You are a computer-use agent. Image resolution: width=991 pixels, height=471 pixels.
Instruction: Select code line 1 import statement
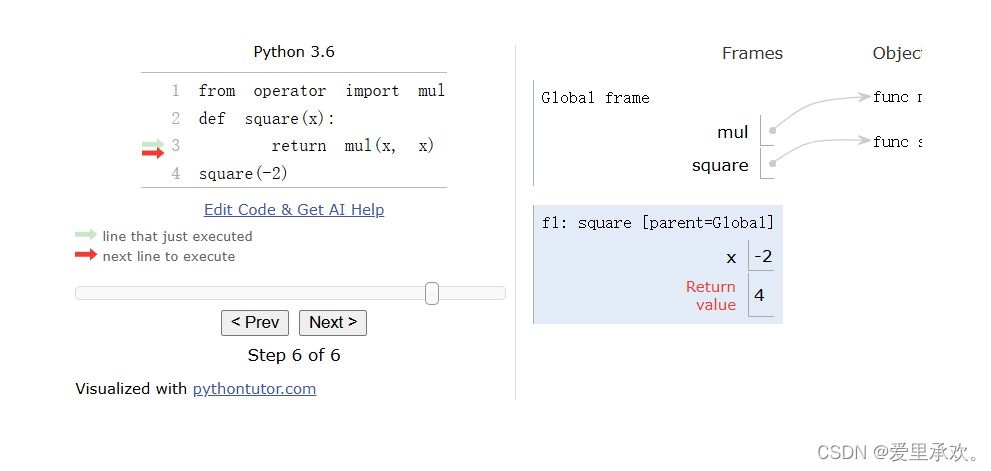pyautogui.click(x=322, y=91)
